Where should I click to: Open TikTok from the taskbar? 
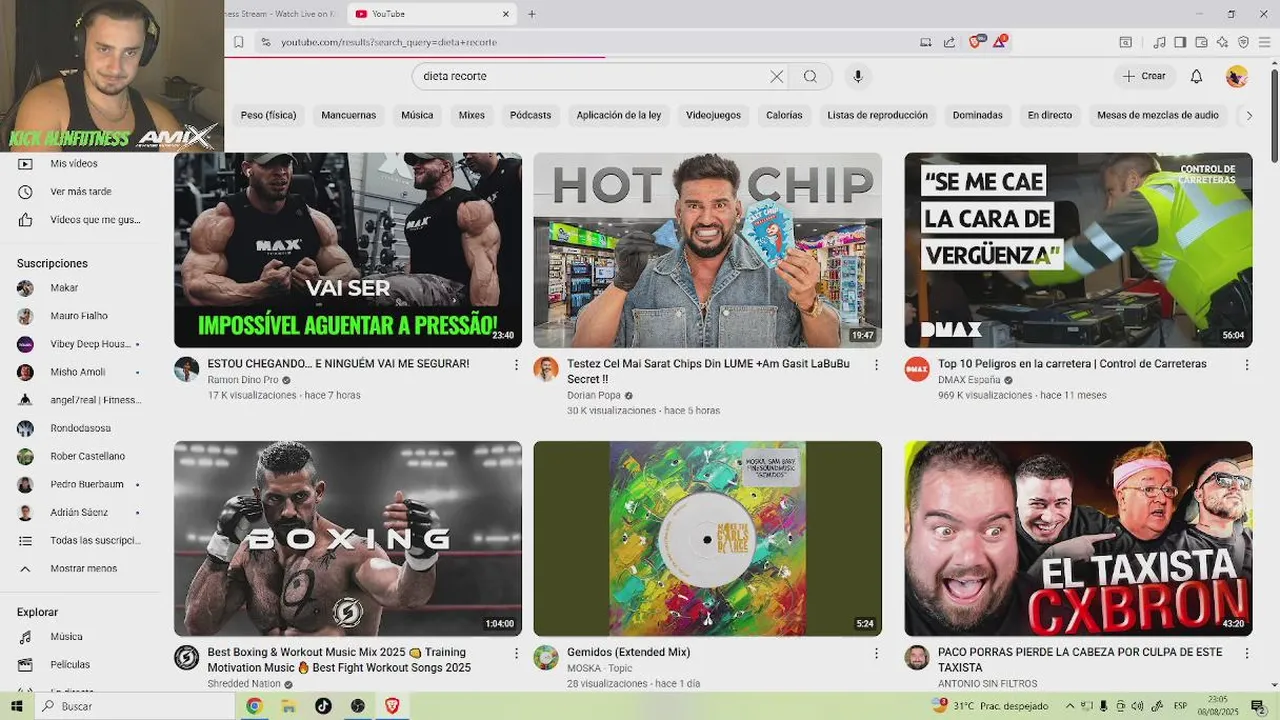(323, 706)
